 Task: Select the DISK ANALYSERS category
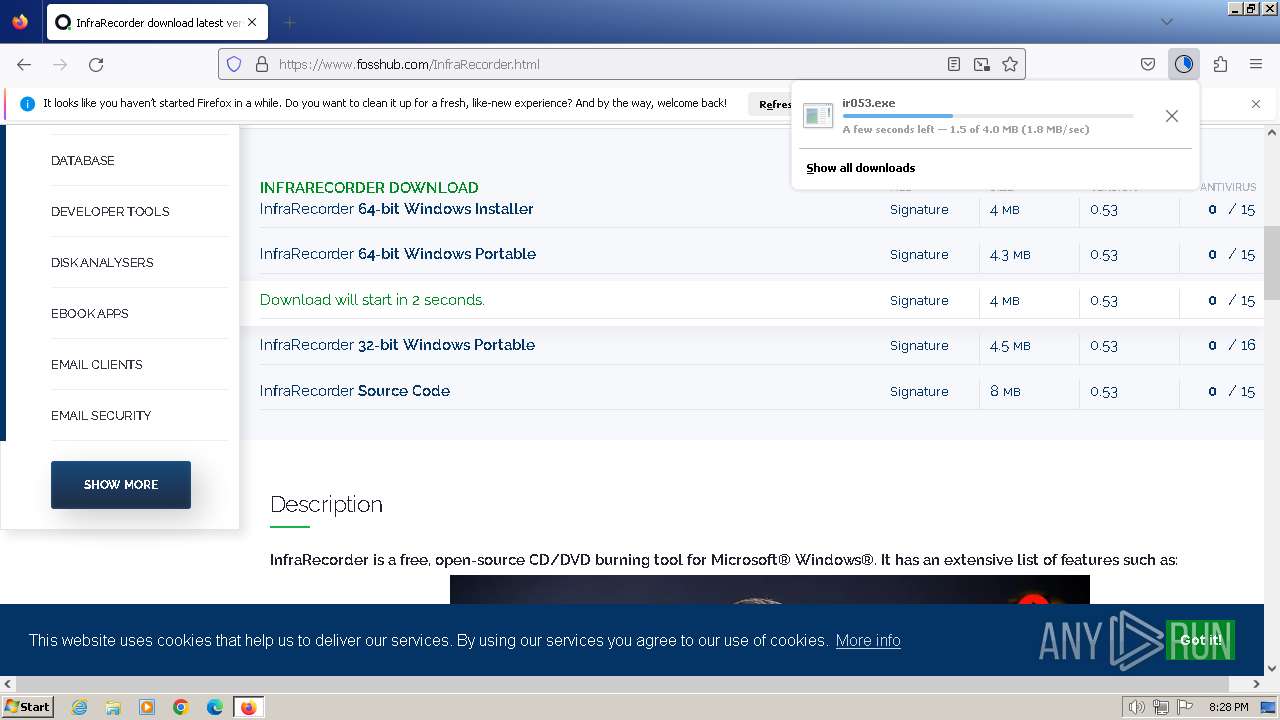(x=102, y=262)
